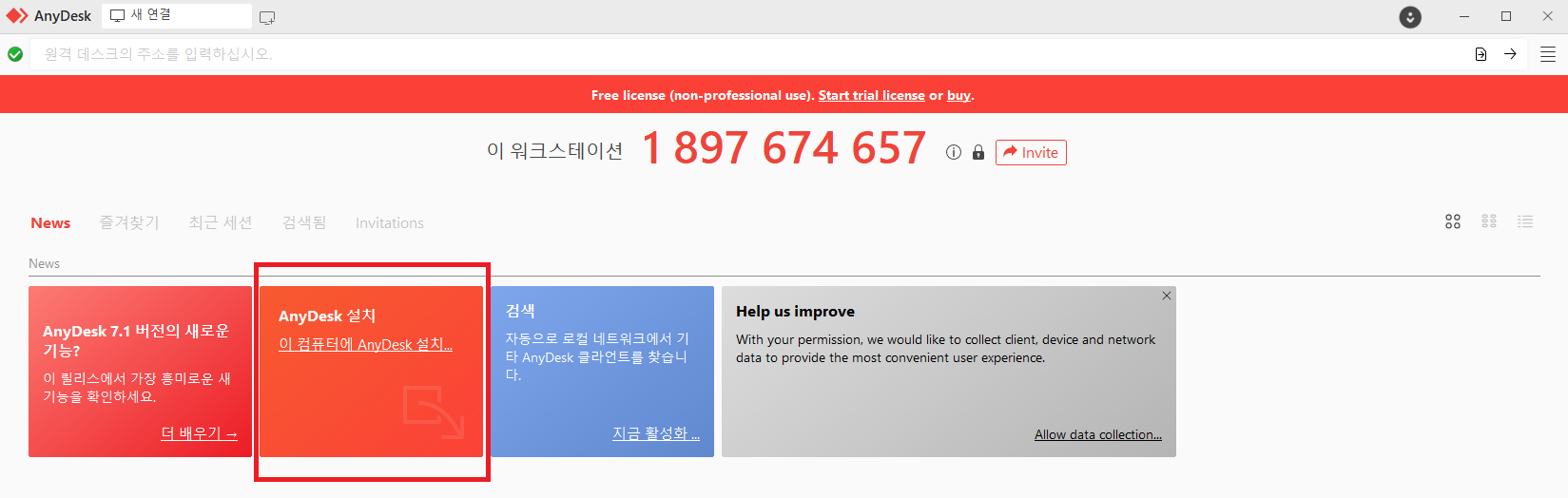Click 이 컴퓨터에 AnyDesk 설치 link
The width and height of the screenshot is (1568, 498).
pos(365,344)
